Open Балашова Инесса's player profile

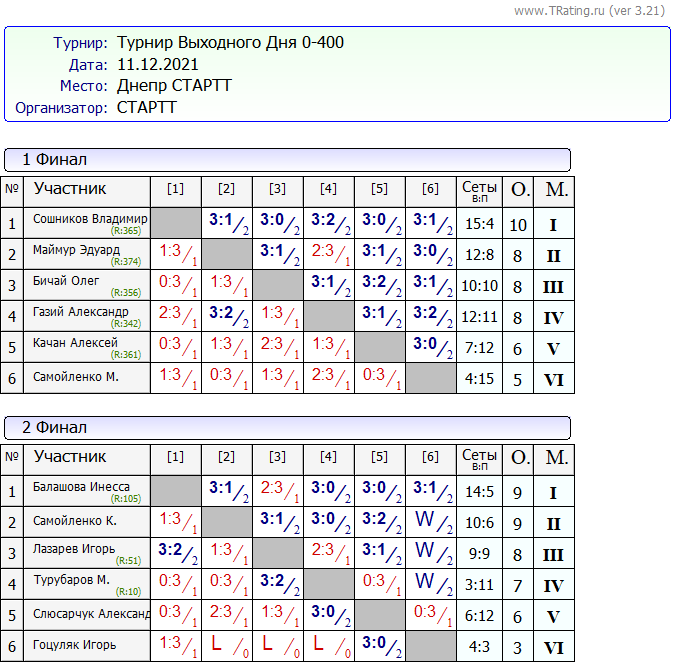point(81,486)
